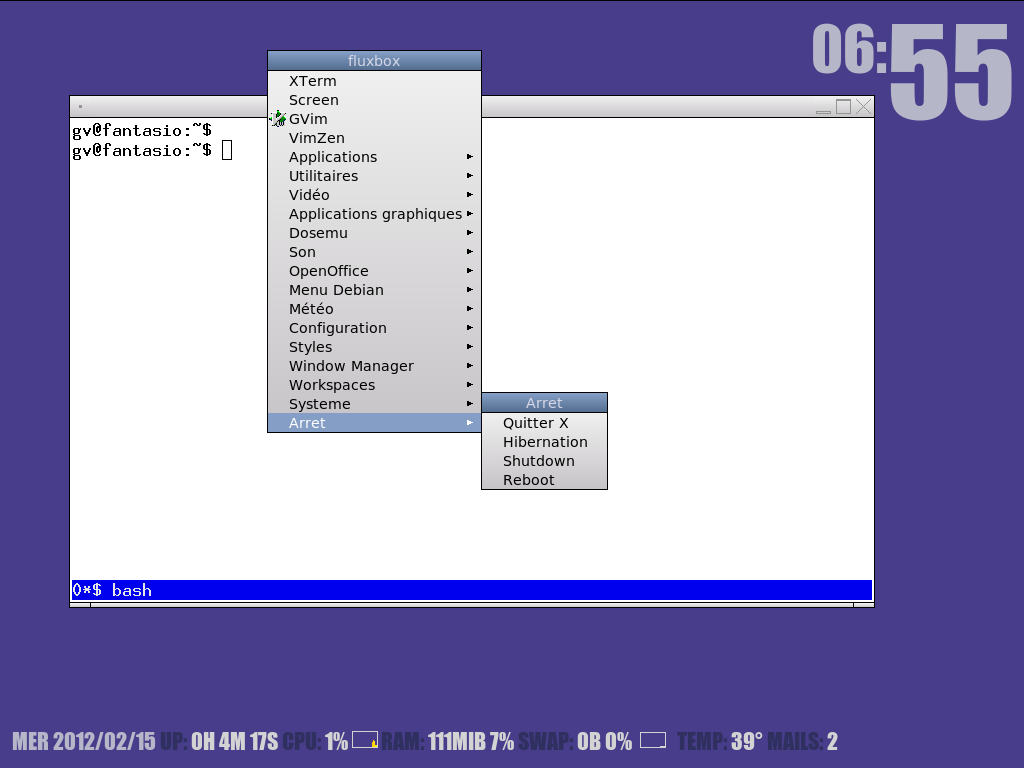Screen dimensions: 1024x768
Task: Open the Météo submenu
Action: 374,308
